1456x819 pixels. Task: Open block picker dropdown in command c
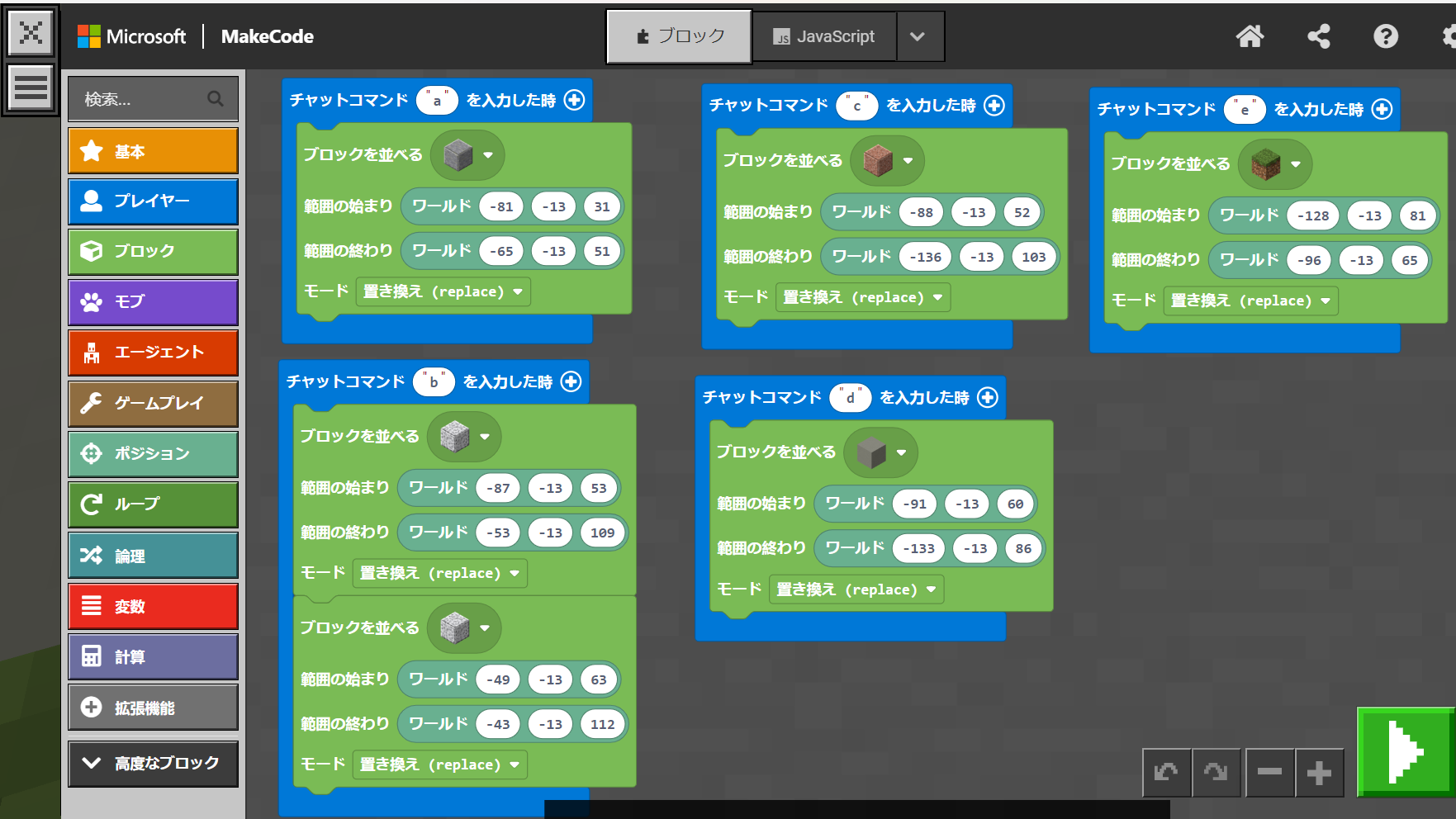(888, 160)
